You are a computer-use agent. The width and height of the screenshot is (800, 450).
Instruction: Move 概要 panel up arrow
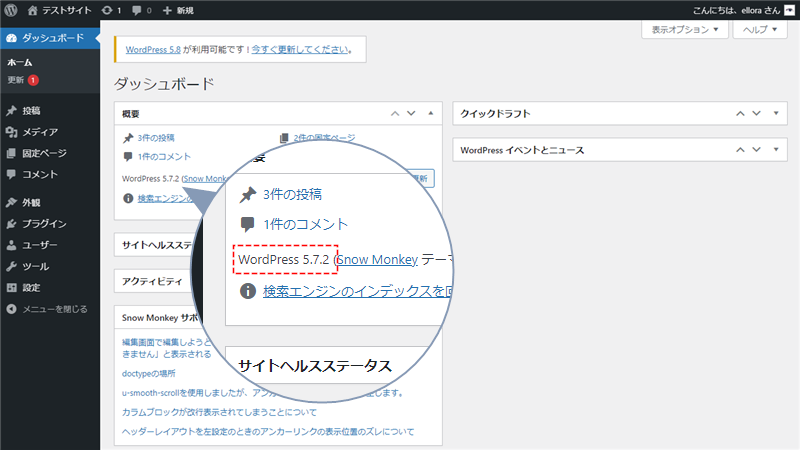[395, 113]
